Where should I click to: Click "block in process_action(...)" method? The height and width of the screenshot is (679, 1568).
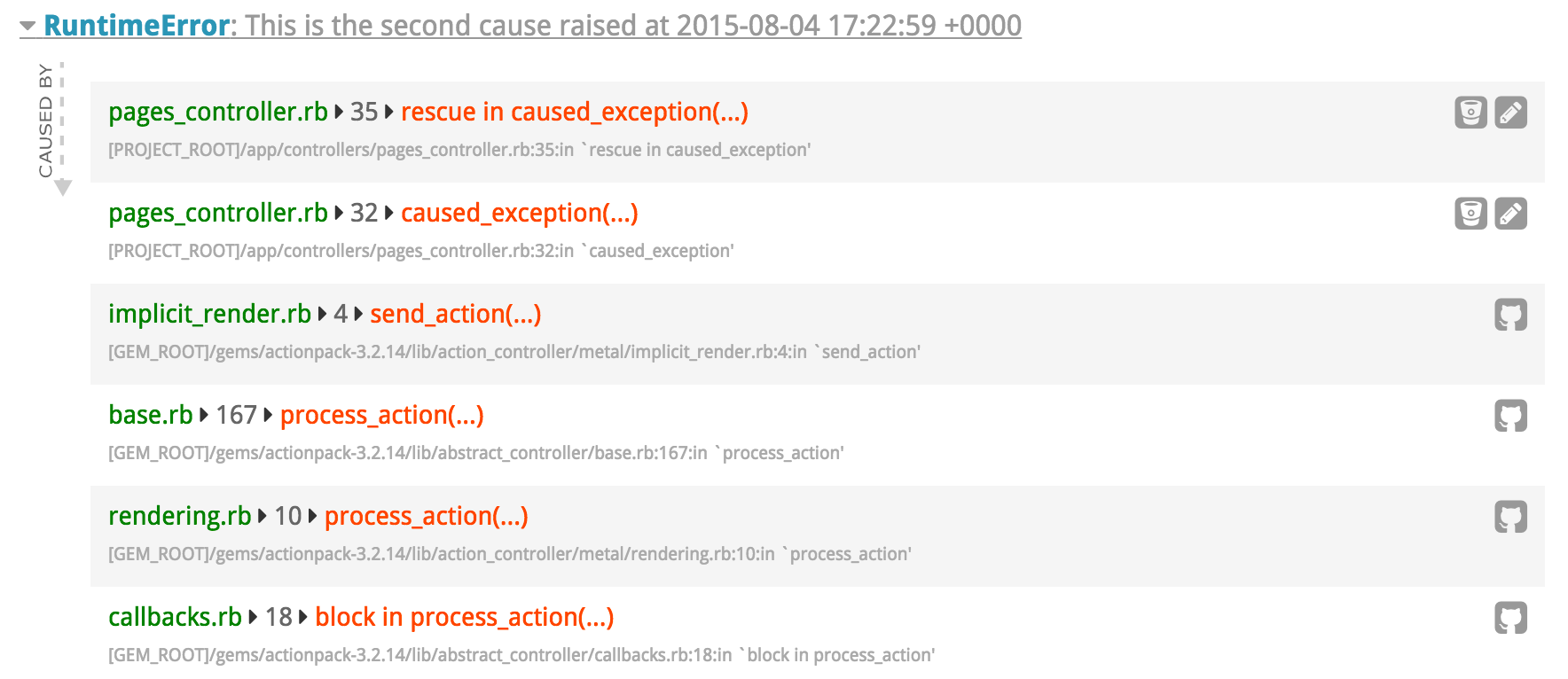(x=464, y=618)
